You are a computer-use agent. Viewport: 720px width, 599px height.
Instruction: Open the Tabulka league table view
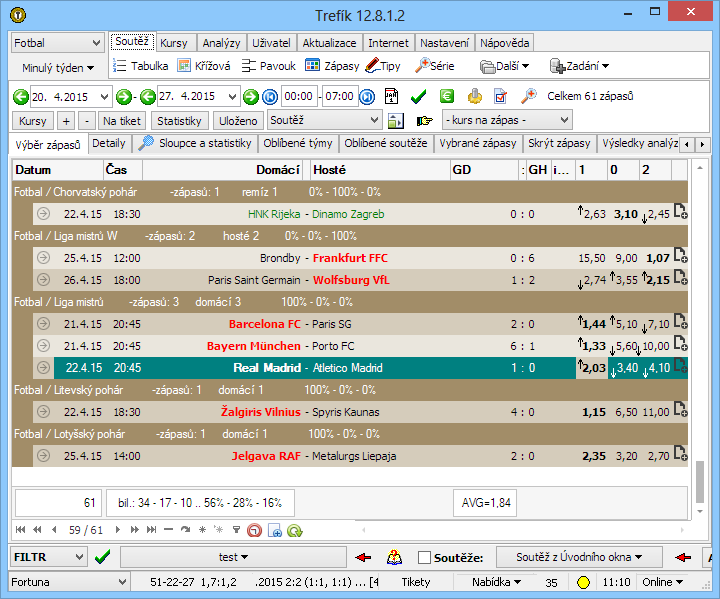coord(141,66)
